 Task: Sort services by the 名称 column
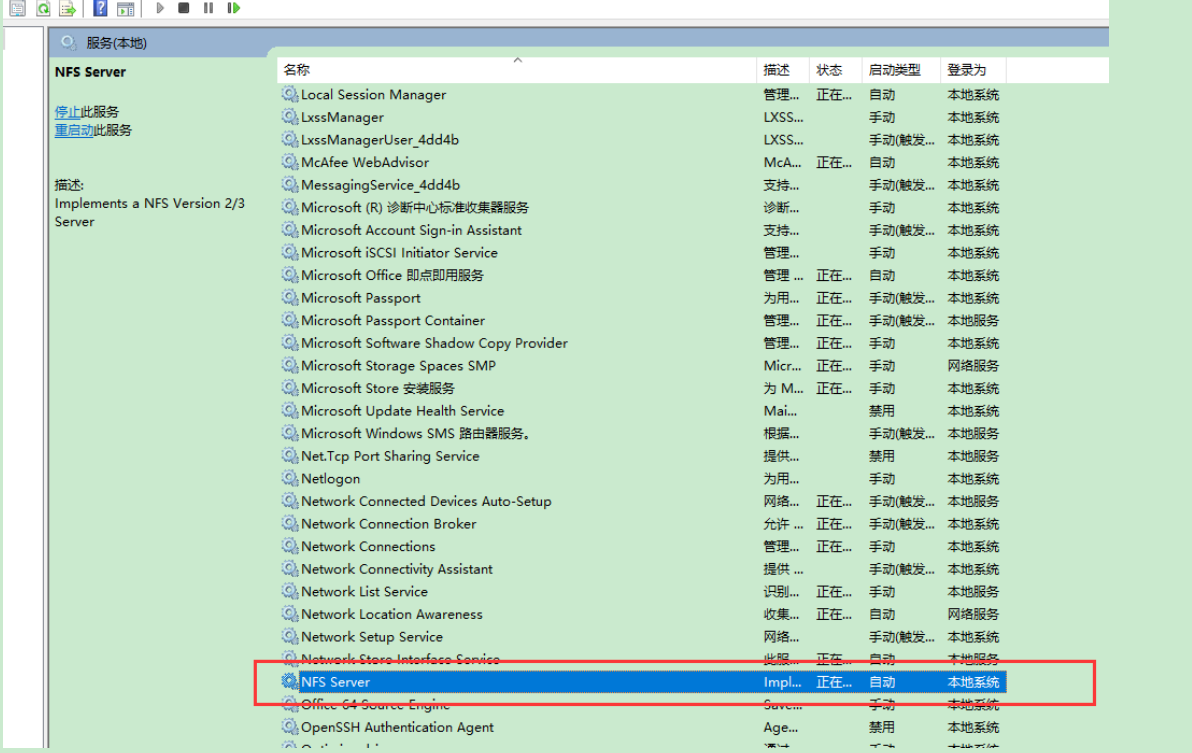(297, 70)
